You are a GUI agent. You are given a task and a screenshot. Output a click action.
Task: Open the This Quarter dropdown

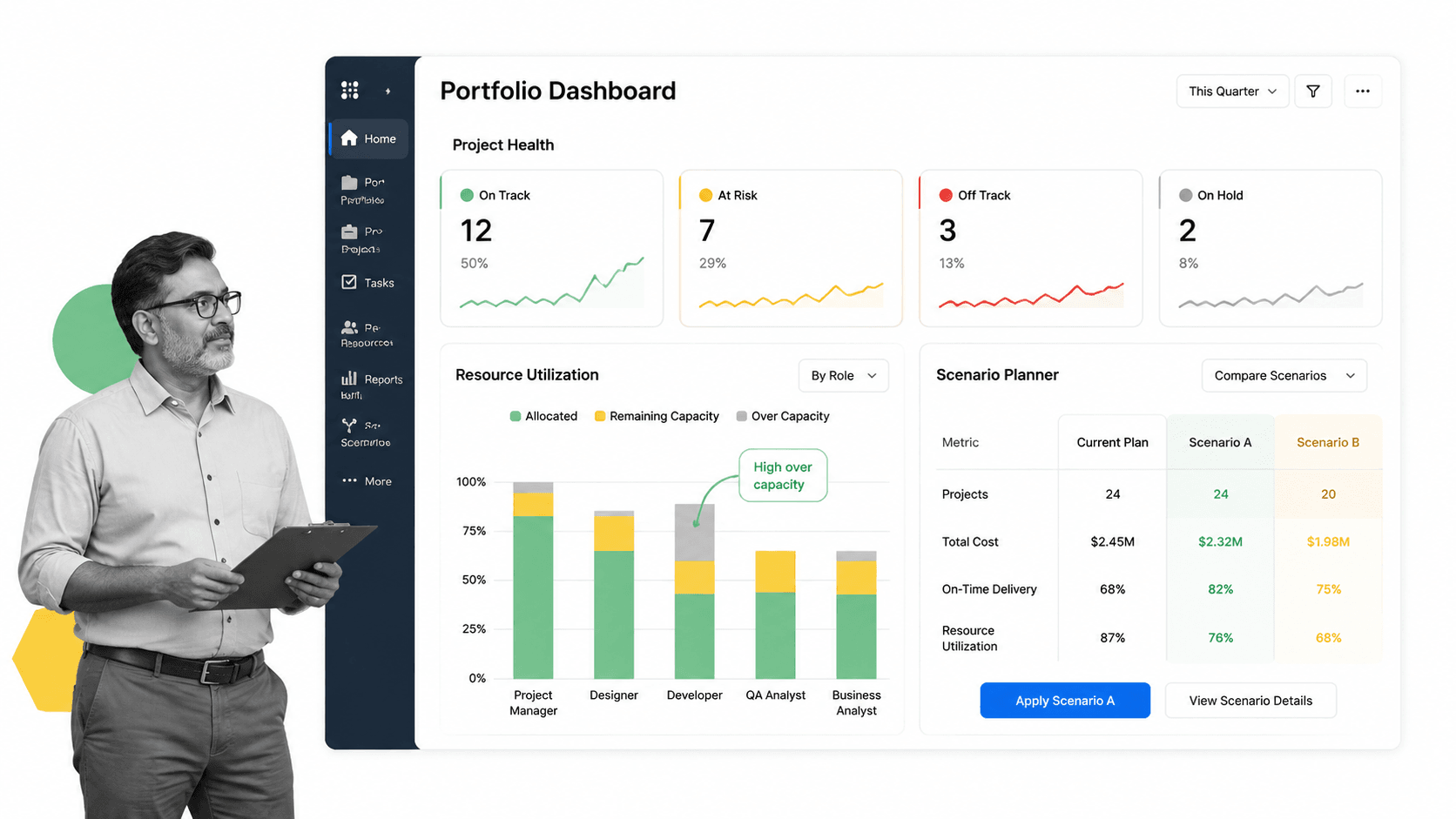click(x=1232, y=91)
